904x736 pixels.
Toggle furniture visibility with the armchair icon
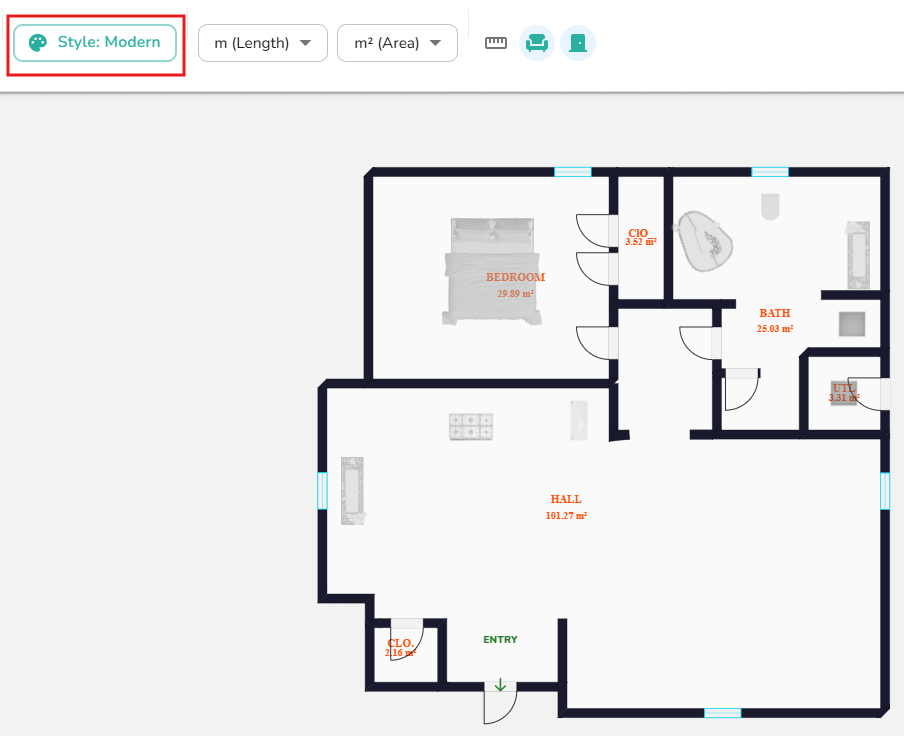pyautogui.click(x=537, y=43)
